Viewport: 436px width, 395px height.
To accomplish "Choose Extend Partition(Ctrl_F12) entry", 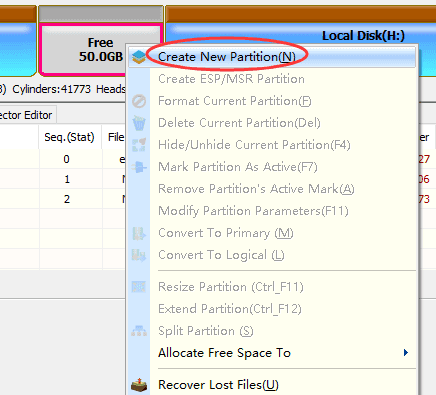I will pyautogui.click(x=273, y=309).
